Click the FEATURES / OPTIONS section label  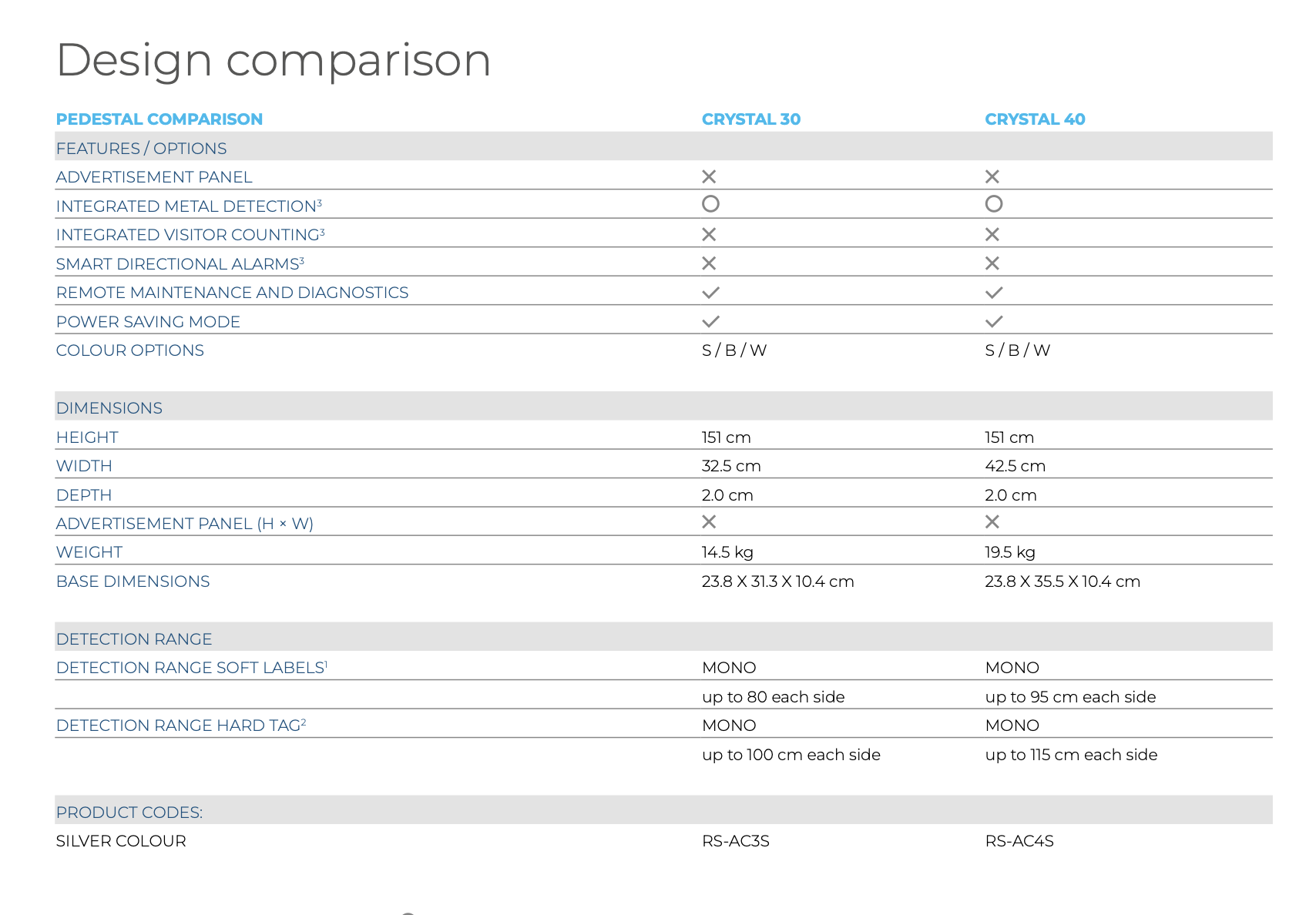tap(141, 149)
